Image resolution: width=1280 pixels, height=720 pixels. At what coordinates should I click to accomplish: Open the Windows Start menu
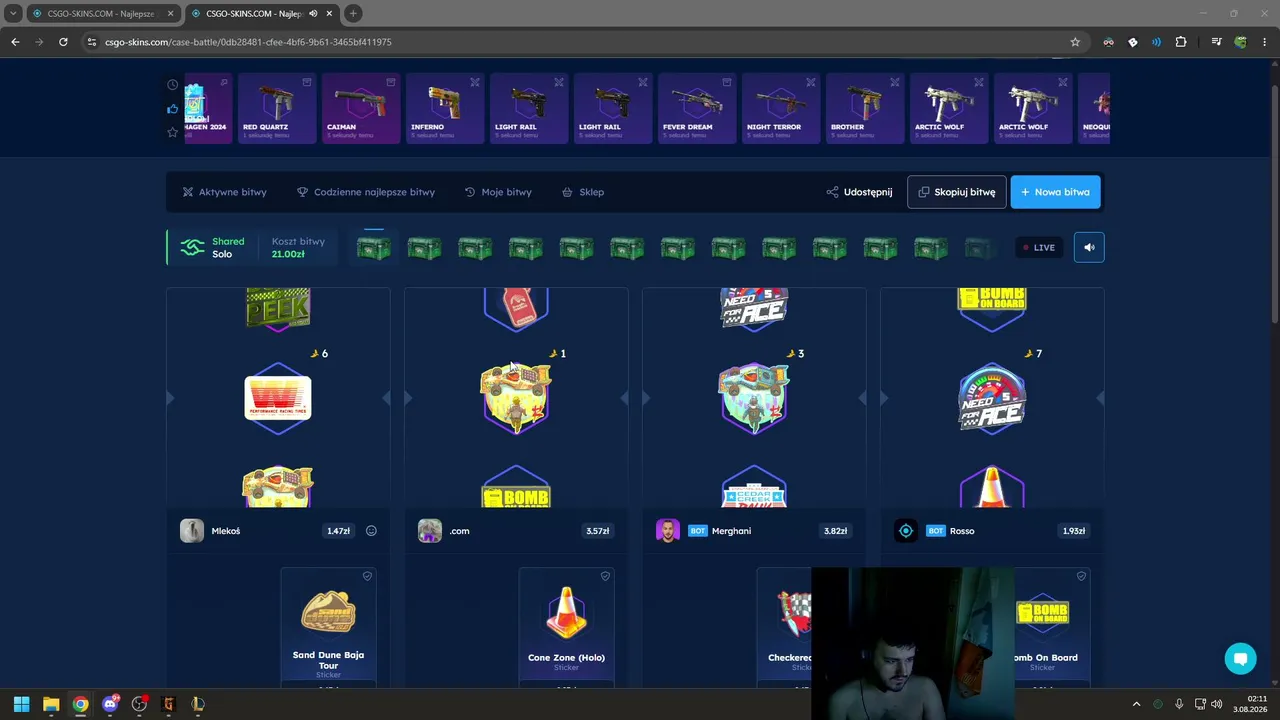point(21,704)
